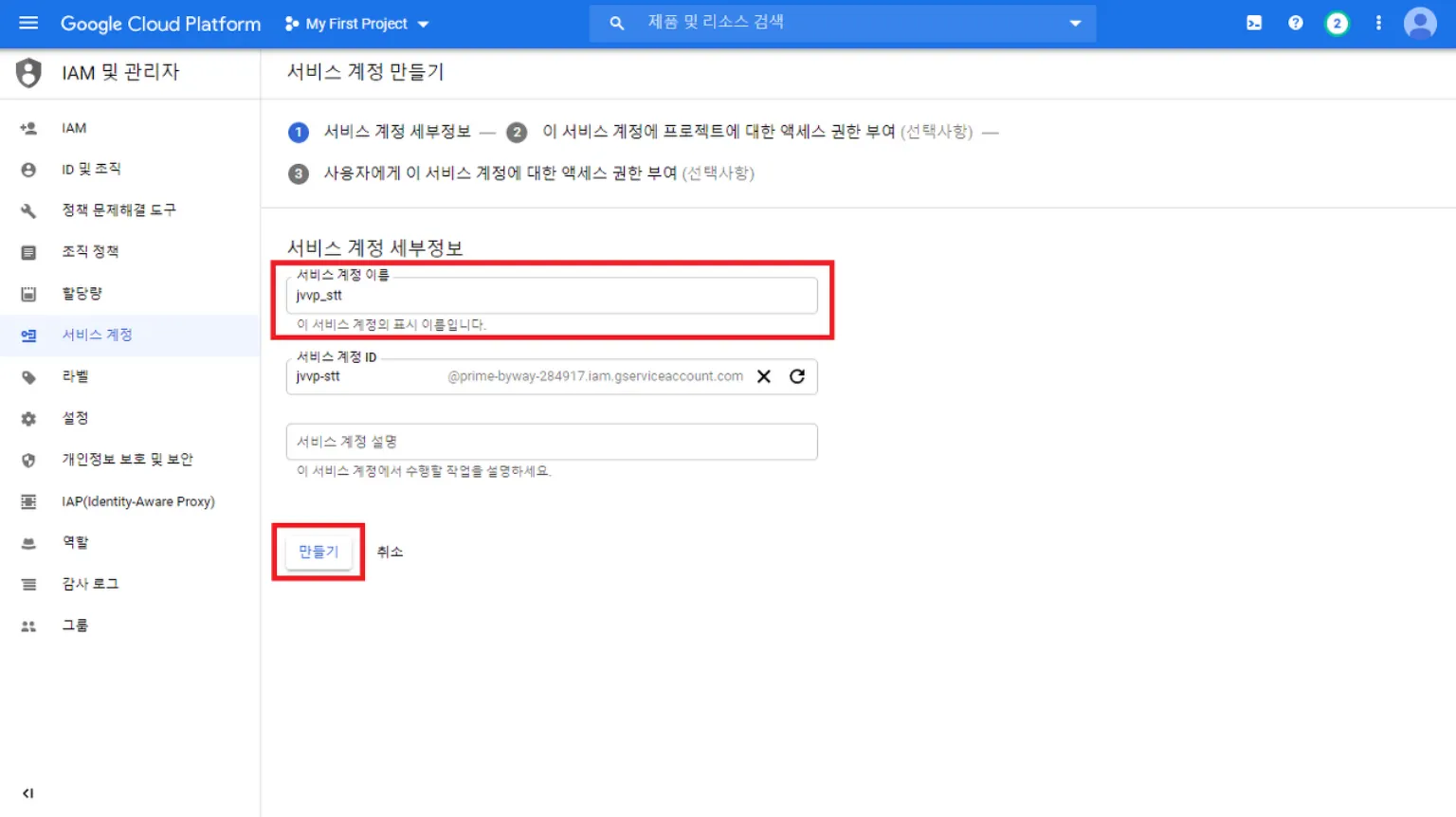Image resolution: width=1456 pixels, height=817 pixels.
Task: Click the 라벨 tag icon
Action: pos(28,377)
